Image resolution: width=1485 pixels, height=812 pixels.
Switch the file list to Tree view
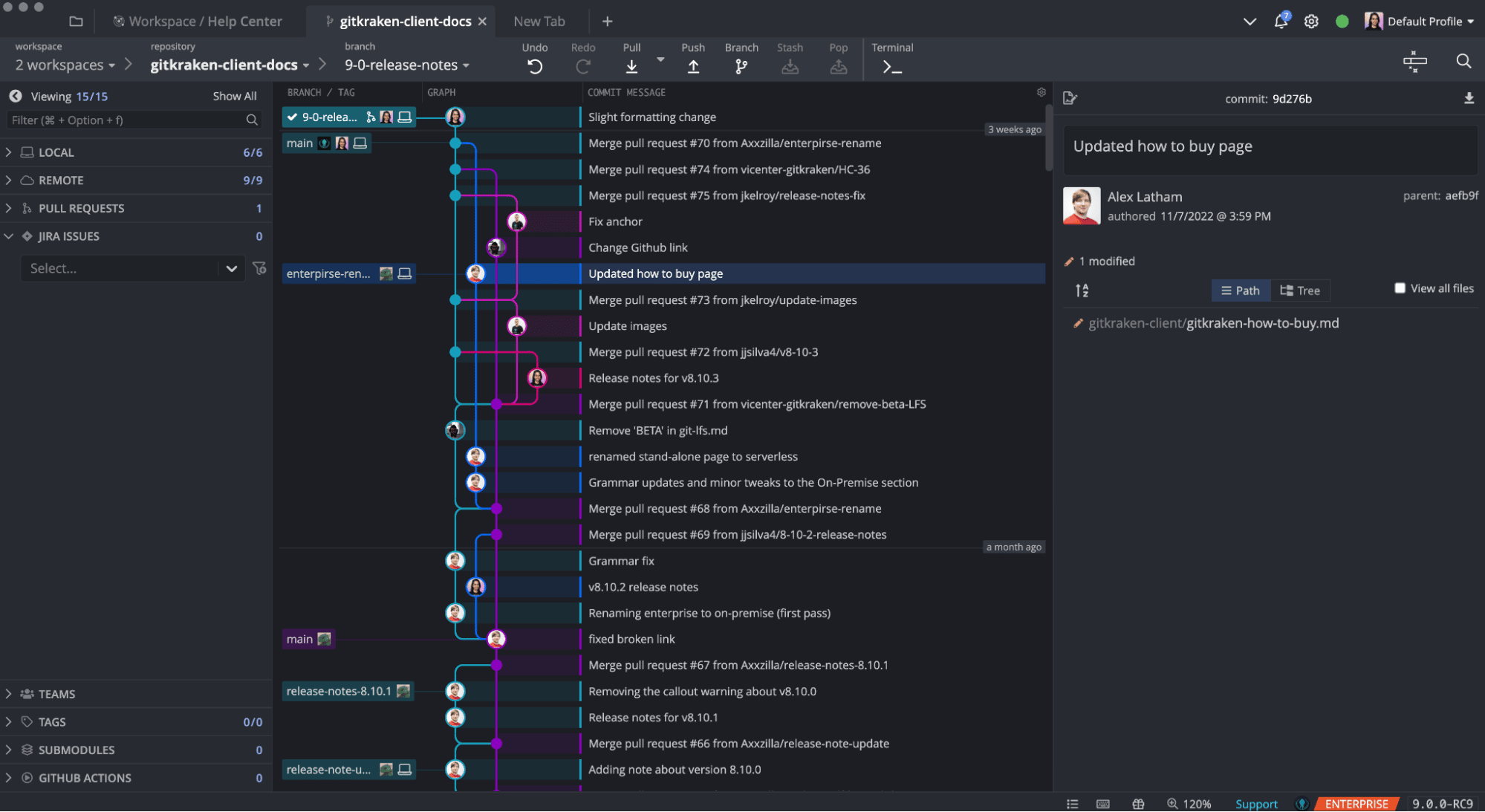(x=1299, y=290)
